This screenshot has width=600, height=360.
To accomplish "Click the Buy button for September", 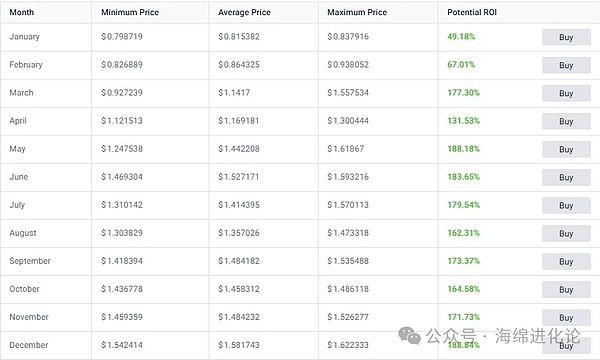I will 566,261.
